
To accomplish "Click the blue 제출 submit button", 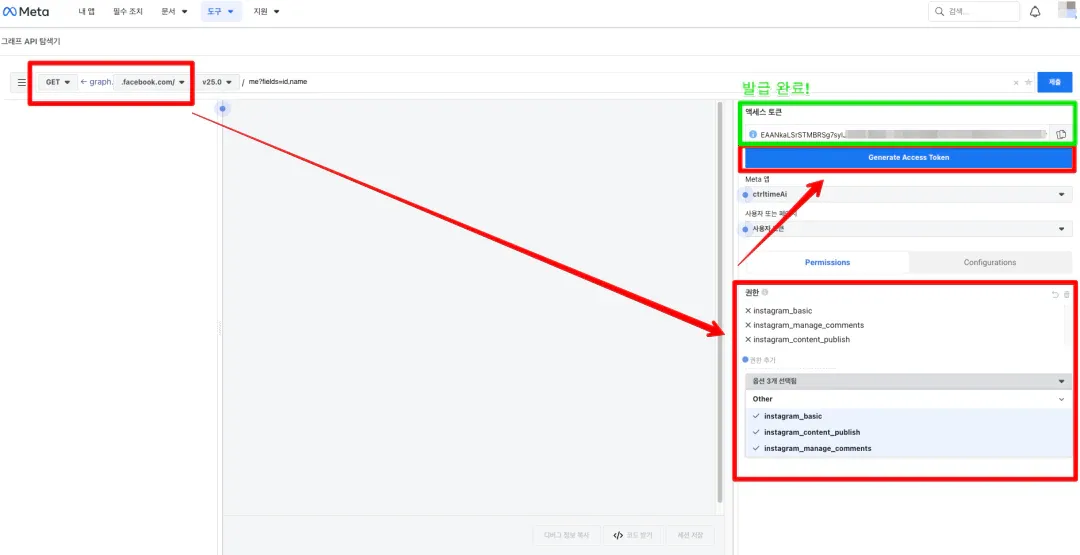I will pyautogui.click(x=1055, y=82).
